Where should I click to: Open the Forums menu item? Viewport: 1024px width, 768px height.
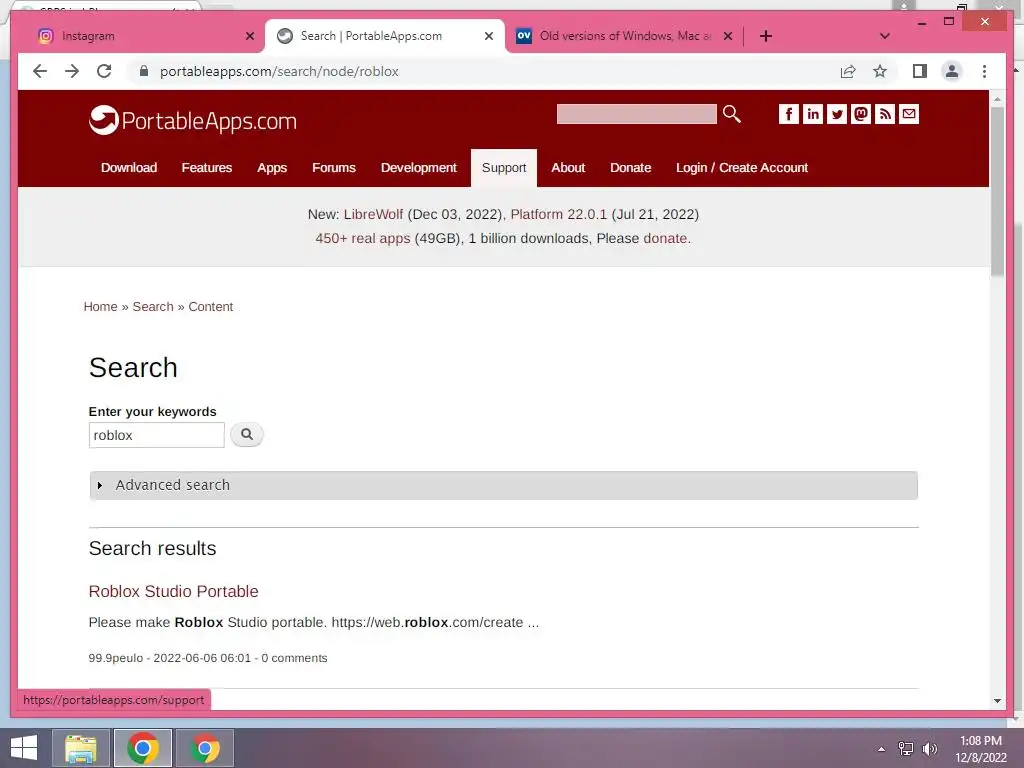334,168
